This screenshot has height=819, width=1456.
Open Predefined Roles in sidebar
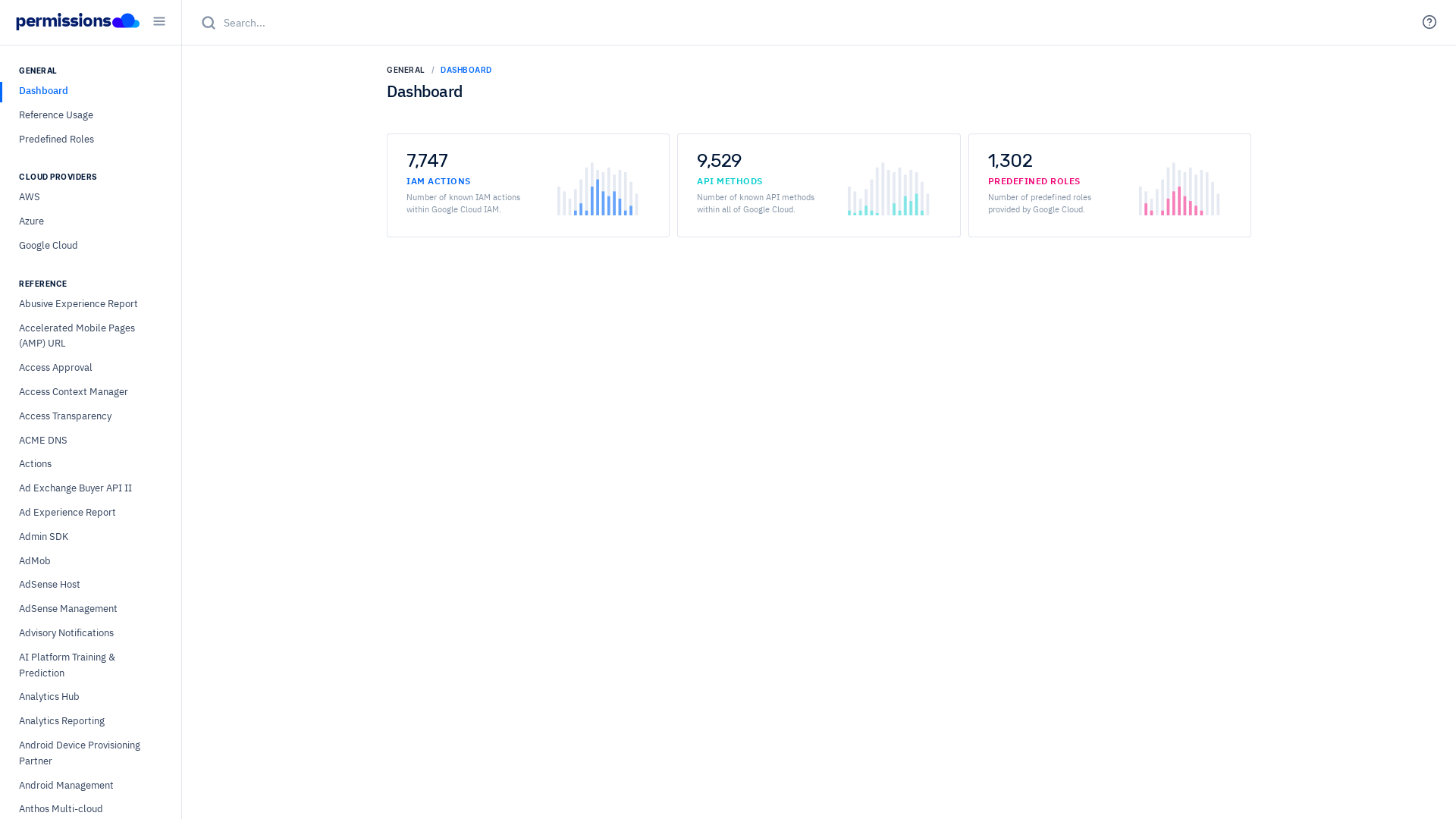[x=56, y=140]
